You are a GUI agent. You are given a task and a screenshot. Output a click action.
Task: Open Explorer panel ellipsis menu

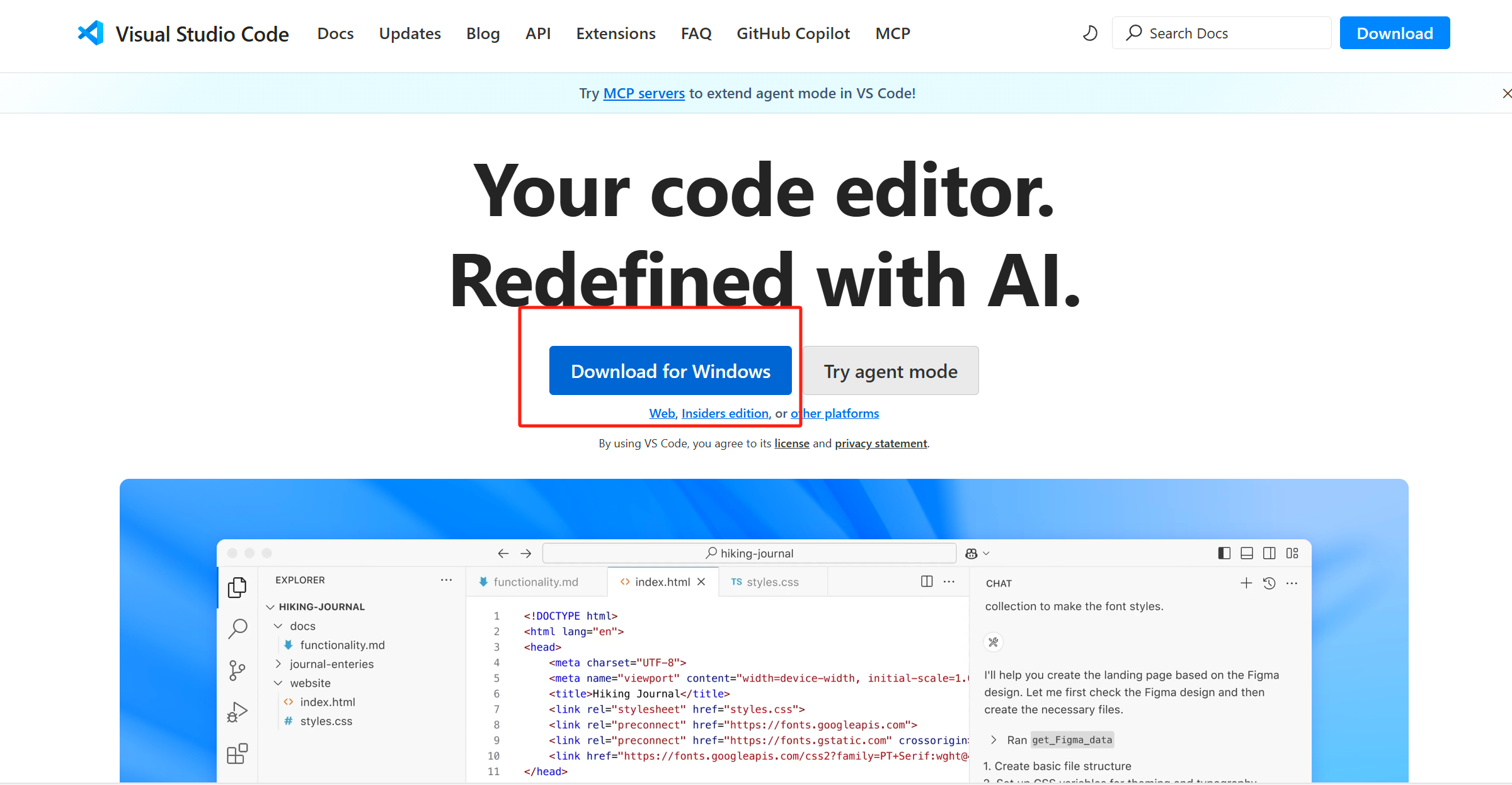point(446,580)
